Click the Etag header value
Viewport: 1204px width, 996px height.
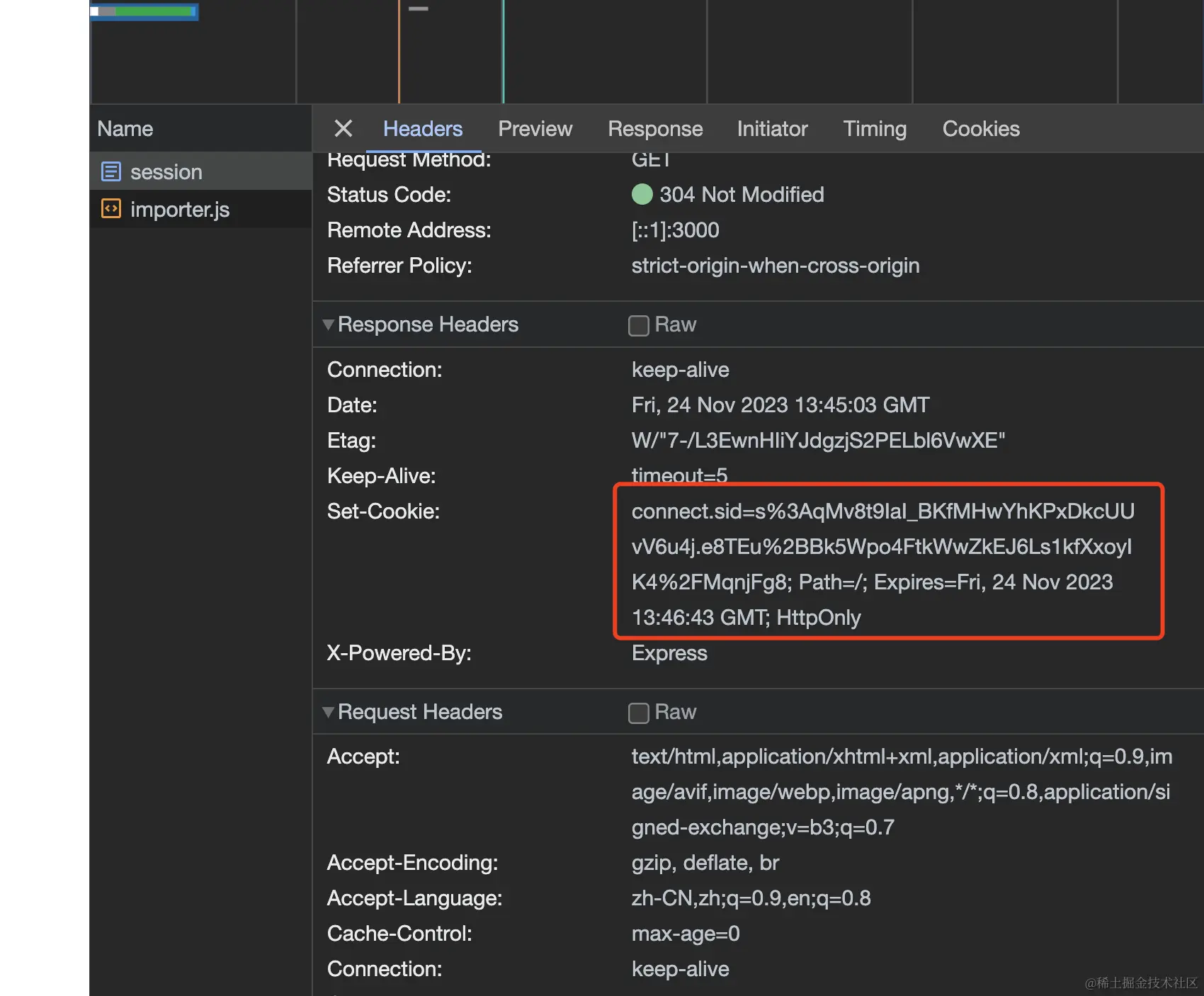tap(818, 440)
